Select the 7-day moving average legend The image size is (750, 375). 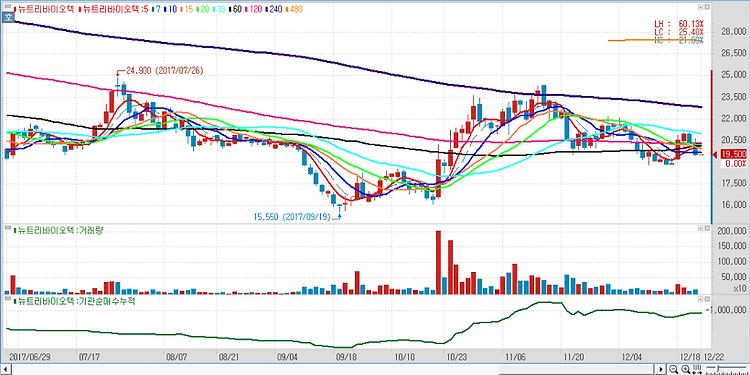point(156,9)
